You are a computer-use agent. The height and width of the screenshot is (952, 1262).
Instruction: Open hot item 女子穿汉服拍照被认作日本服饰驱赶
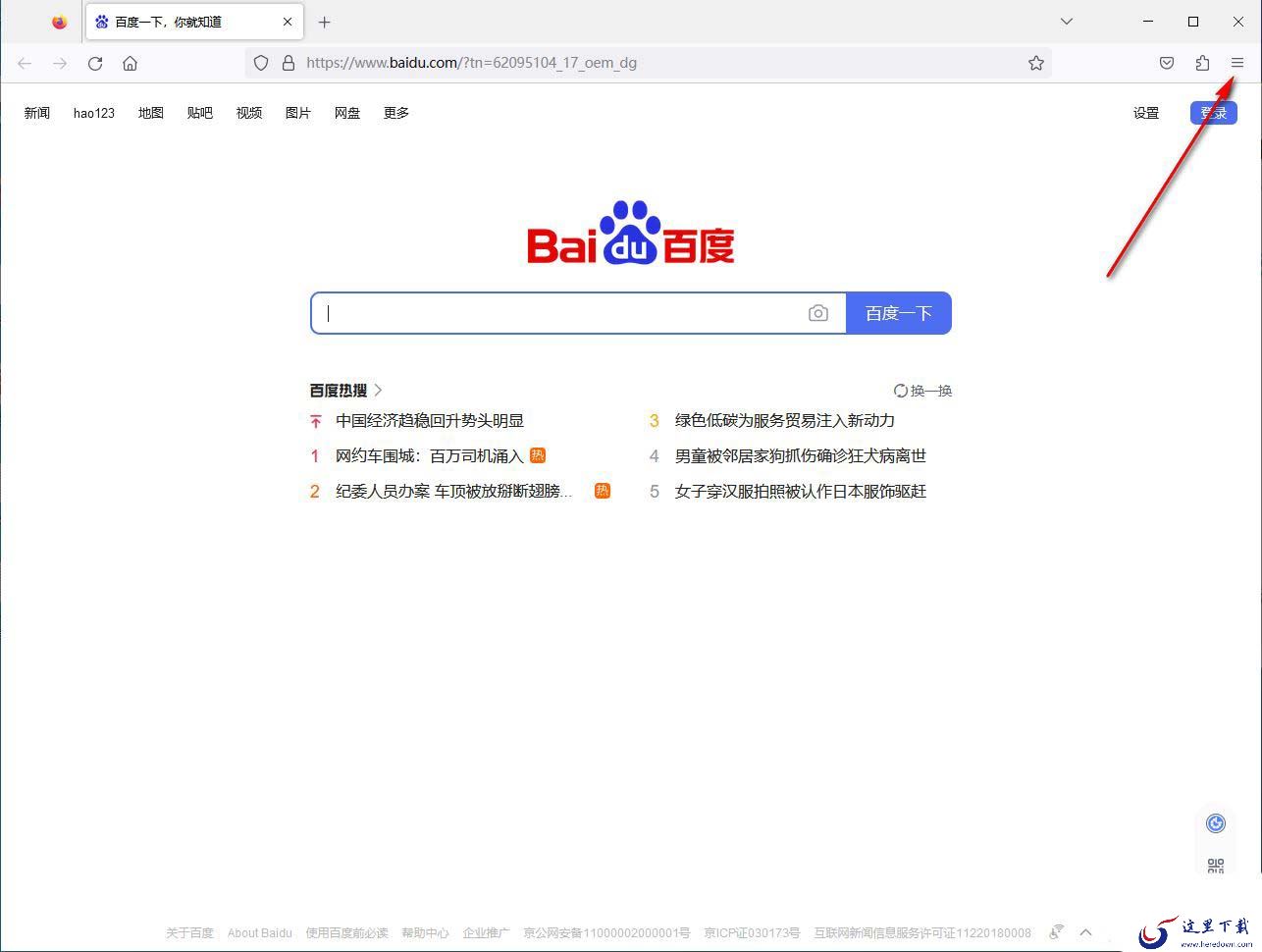[801, 491]
